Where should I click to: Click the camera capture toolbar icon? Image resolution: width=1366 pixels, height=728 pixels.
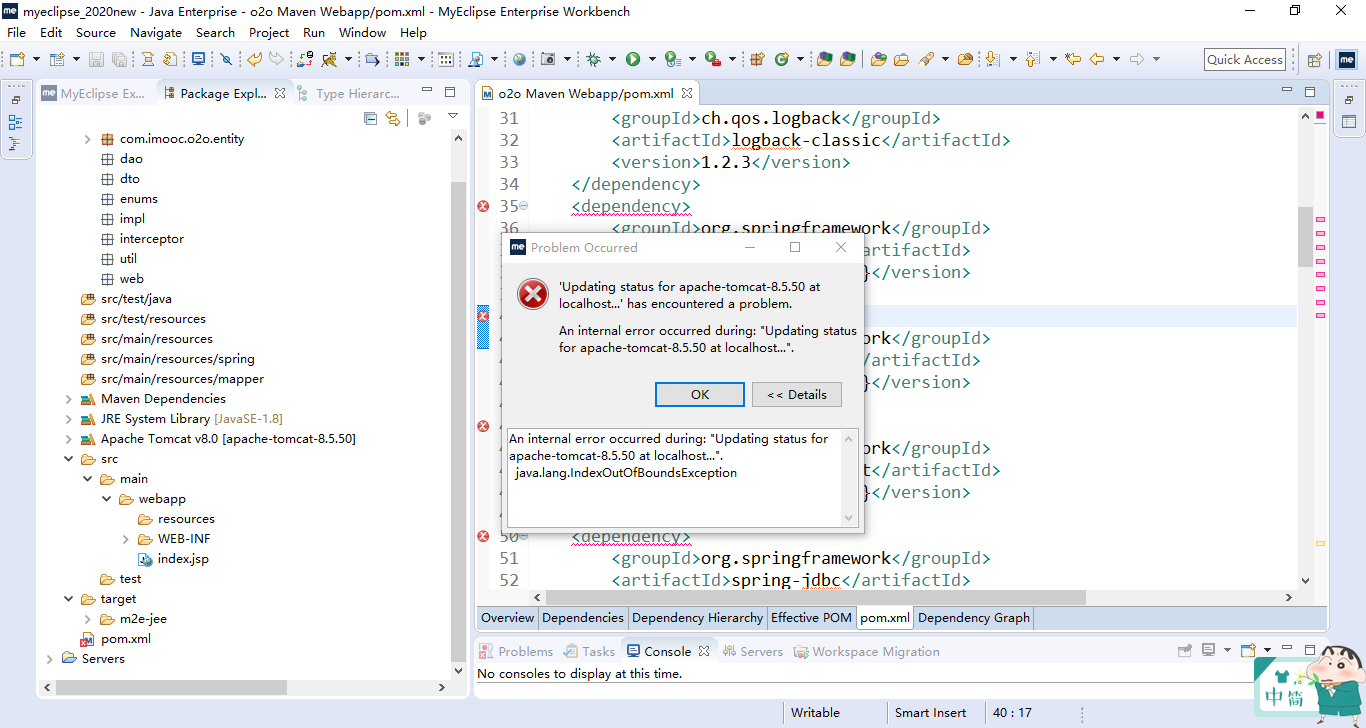click(548, 59)
